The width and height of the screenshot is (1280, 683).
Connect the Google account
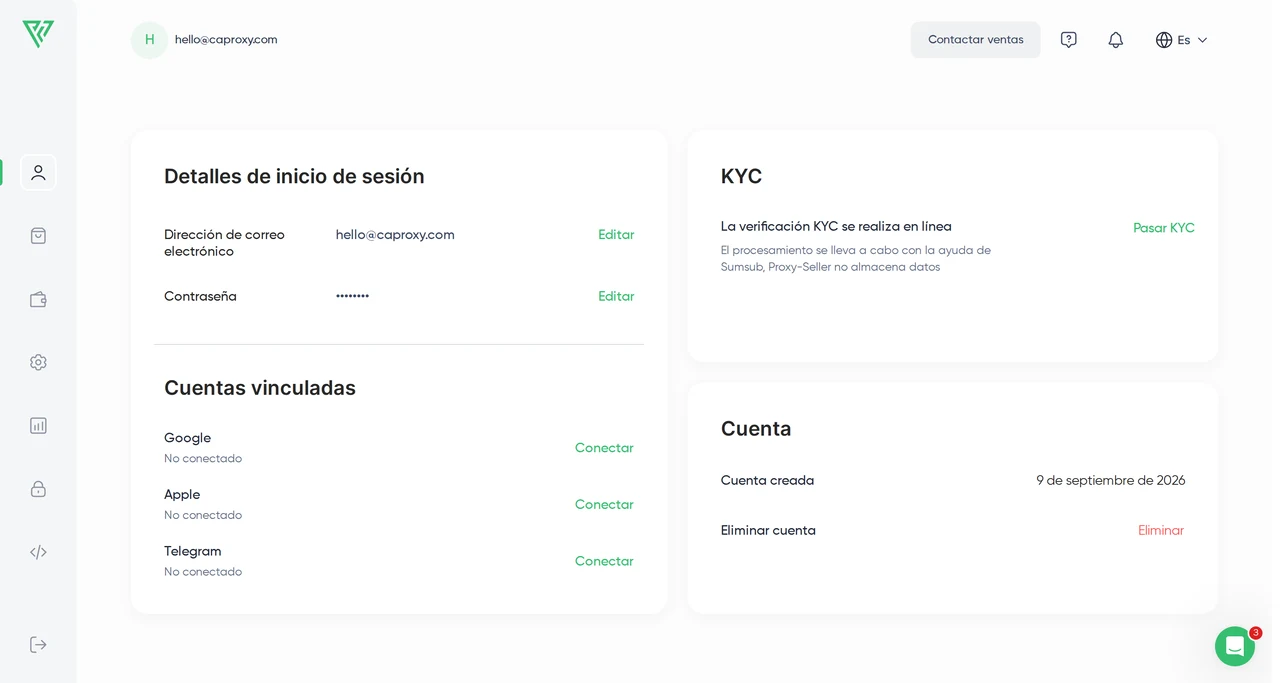click(604, 448)
